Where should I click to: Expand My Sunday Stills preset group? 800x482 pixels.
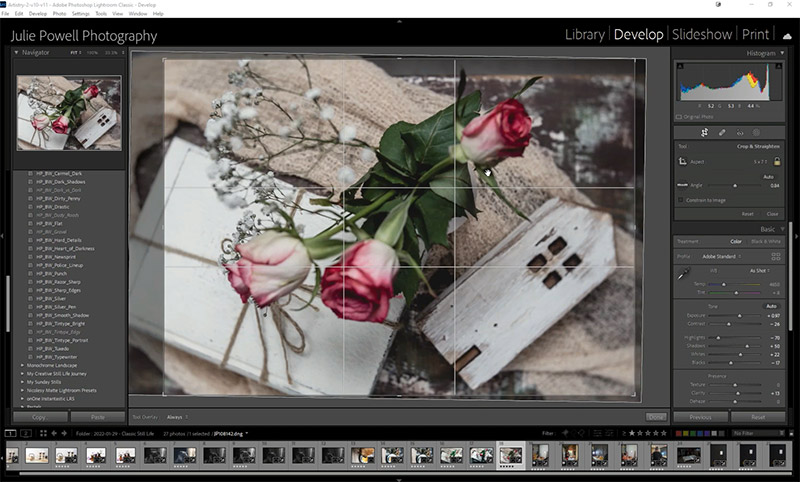tap(22, 382)
